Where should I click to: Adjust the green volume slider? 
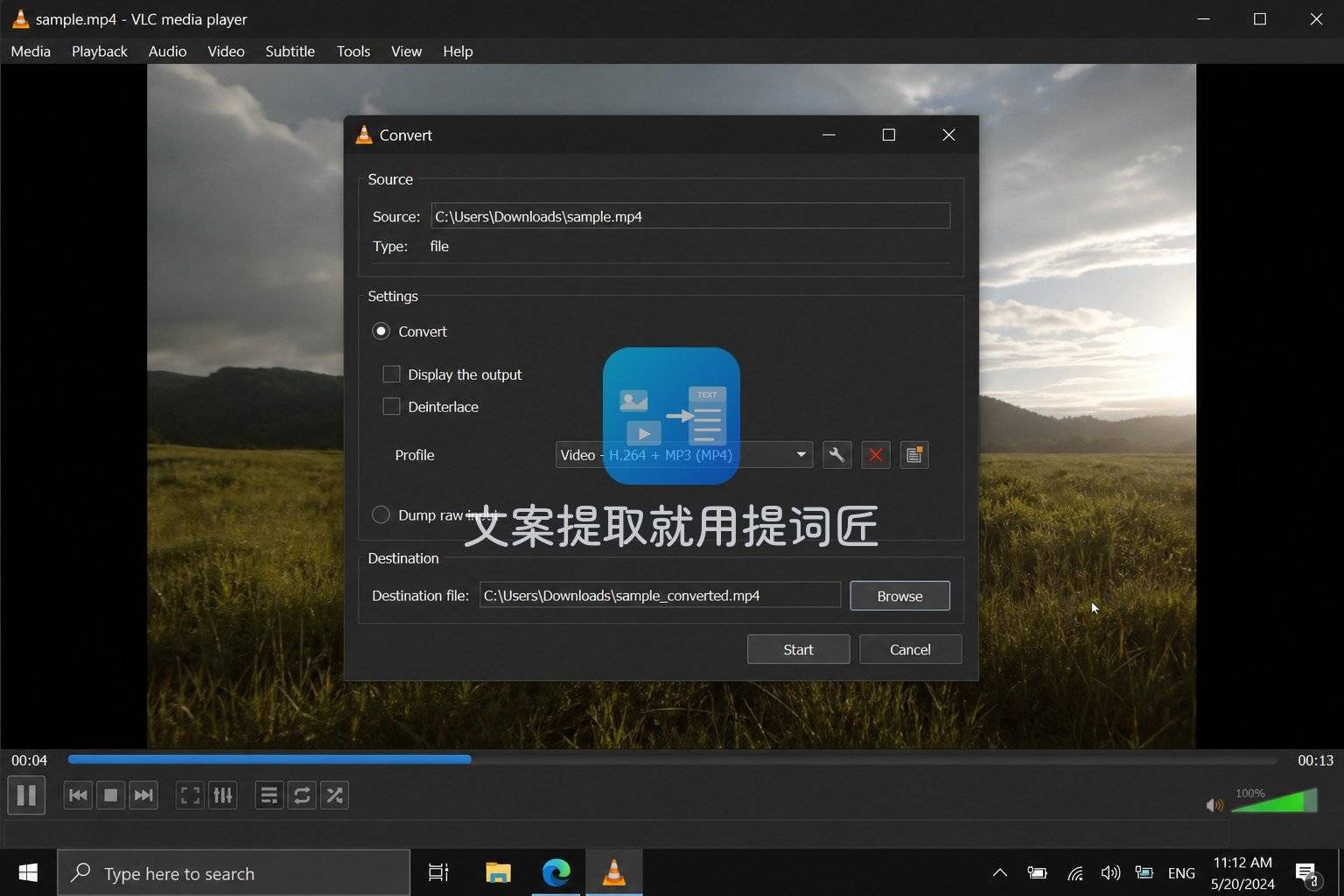[1274, 801]
